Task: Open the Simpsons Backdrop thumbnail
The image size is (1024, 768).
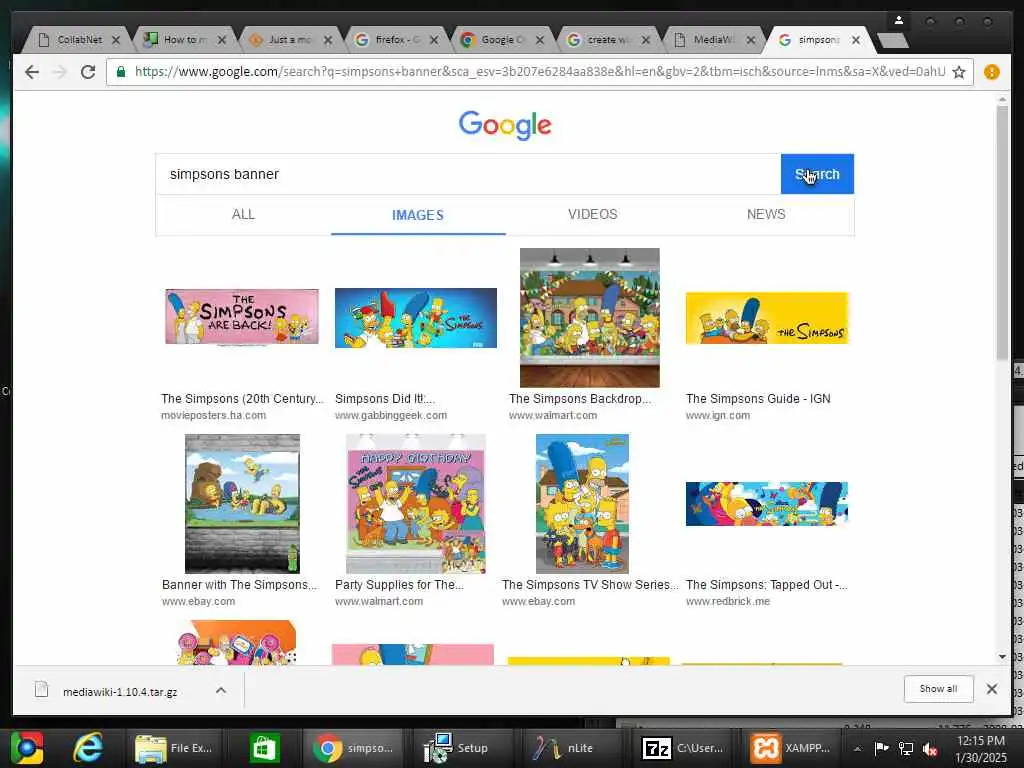Action: (590, 318)
